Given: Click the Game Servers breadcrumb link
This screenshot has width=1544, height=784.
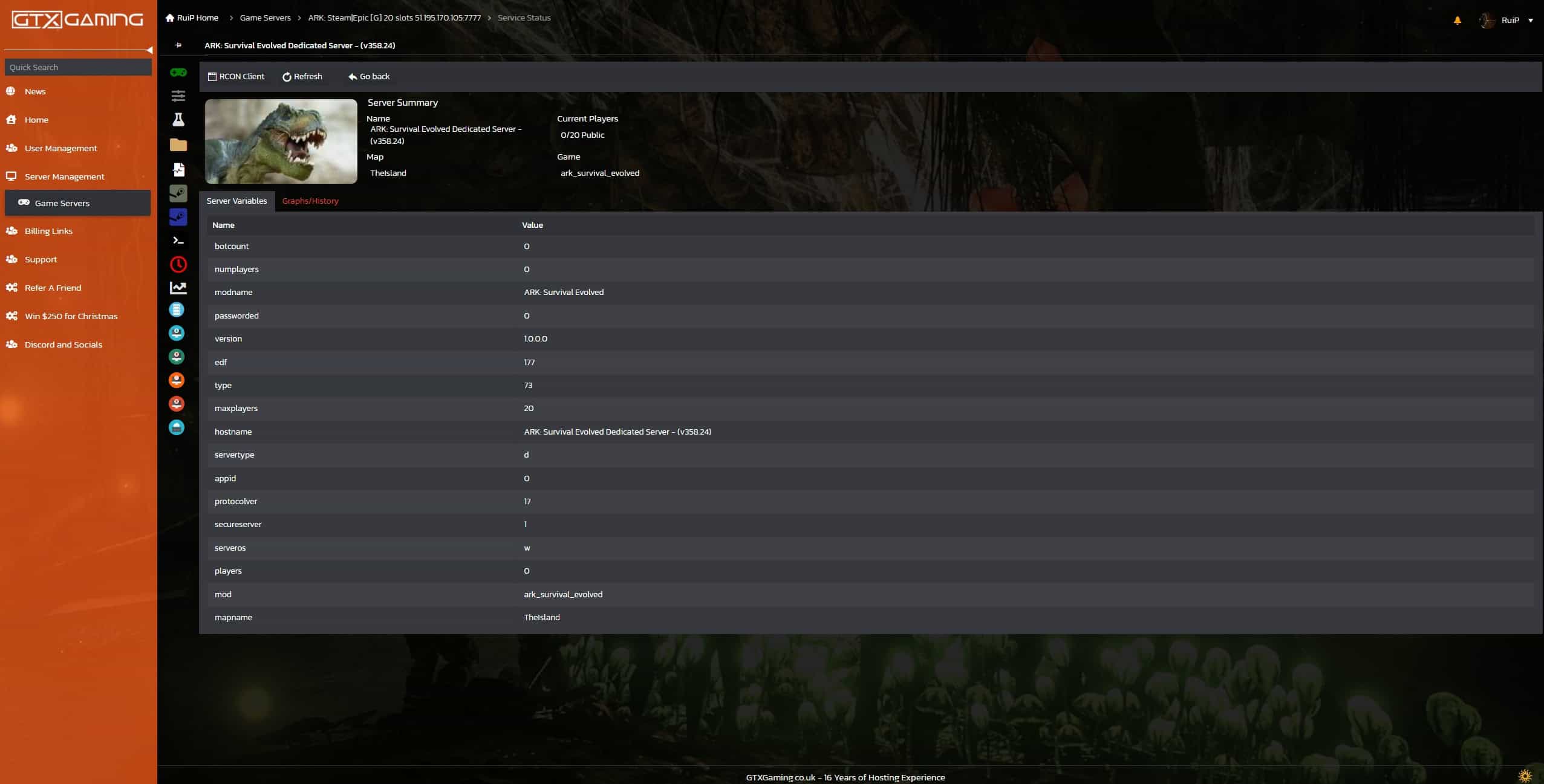Looking at the screenshot, I should [265, 18].
